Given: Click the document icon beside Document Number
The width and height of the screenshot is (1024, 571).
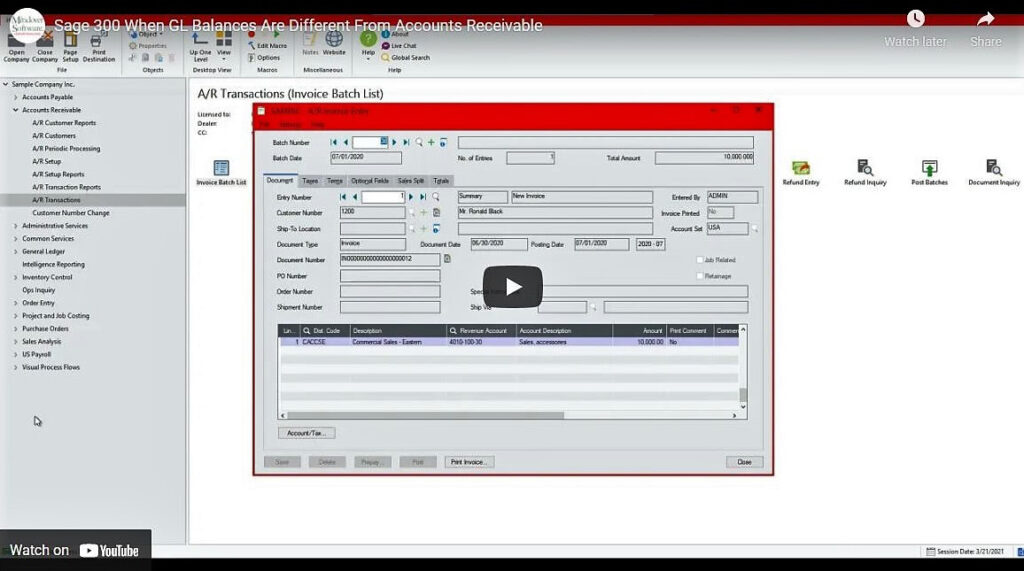Looking at the screenshot, I should pos(447,259).
